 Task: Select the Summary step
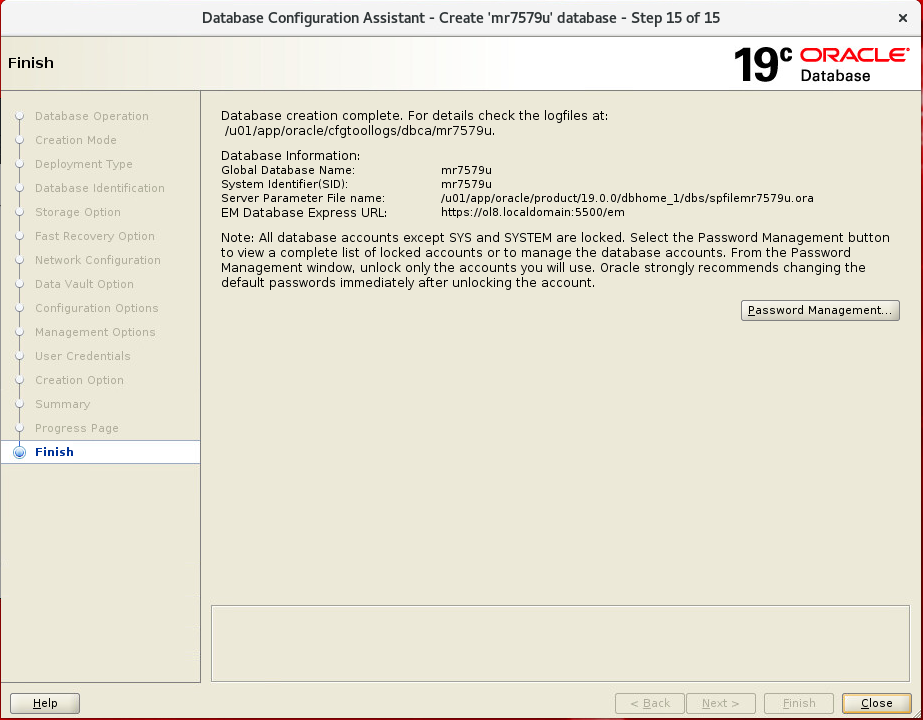[x=62, y=404]
